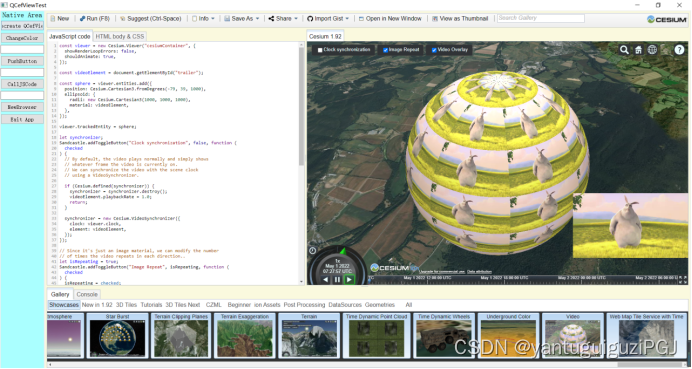Select CZML gallery category
Viewport: 692px width, 369px height.
[214, 305]
